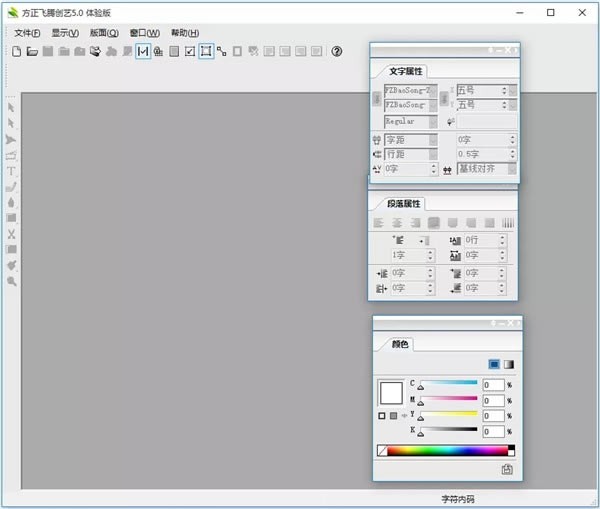This screenshot has height=509, width=600.
Task: Open the Help question mark icon
Action: 337,51
